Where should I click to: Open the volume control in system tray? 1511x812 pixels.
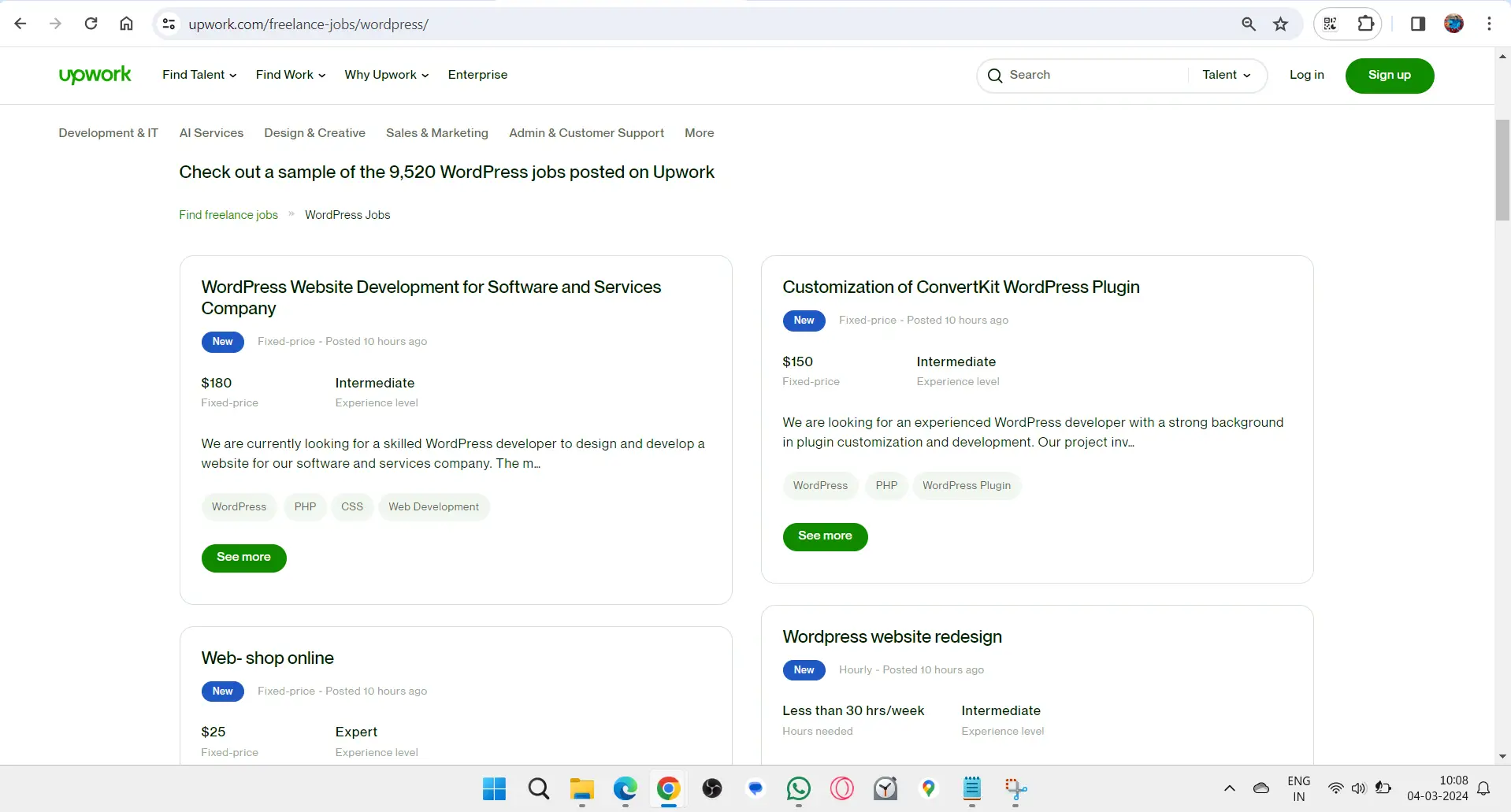1358,788
